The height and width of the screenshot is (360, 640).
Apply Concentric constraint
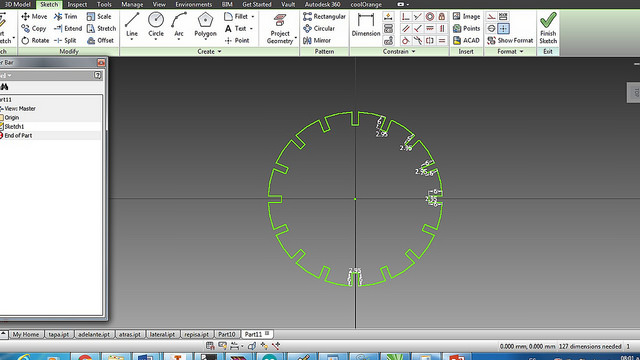(430, 16)
